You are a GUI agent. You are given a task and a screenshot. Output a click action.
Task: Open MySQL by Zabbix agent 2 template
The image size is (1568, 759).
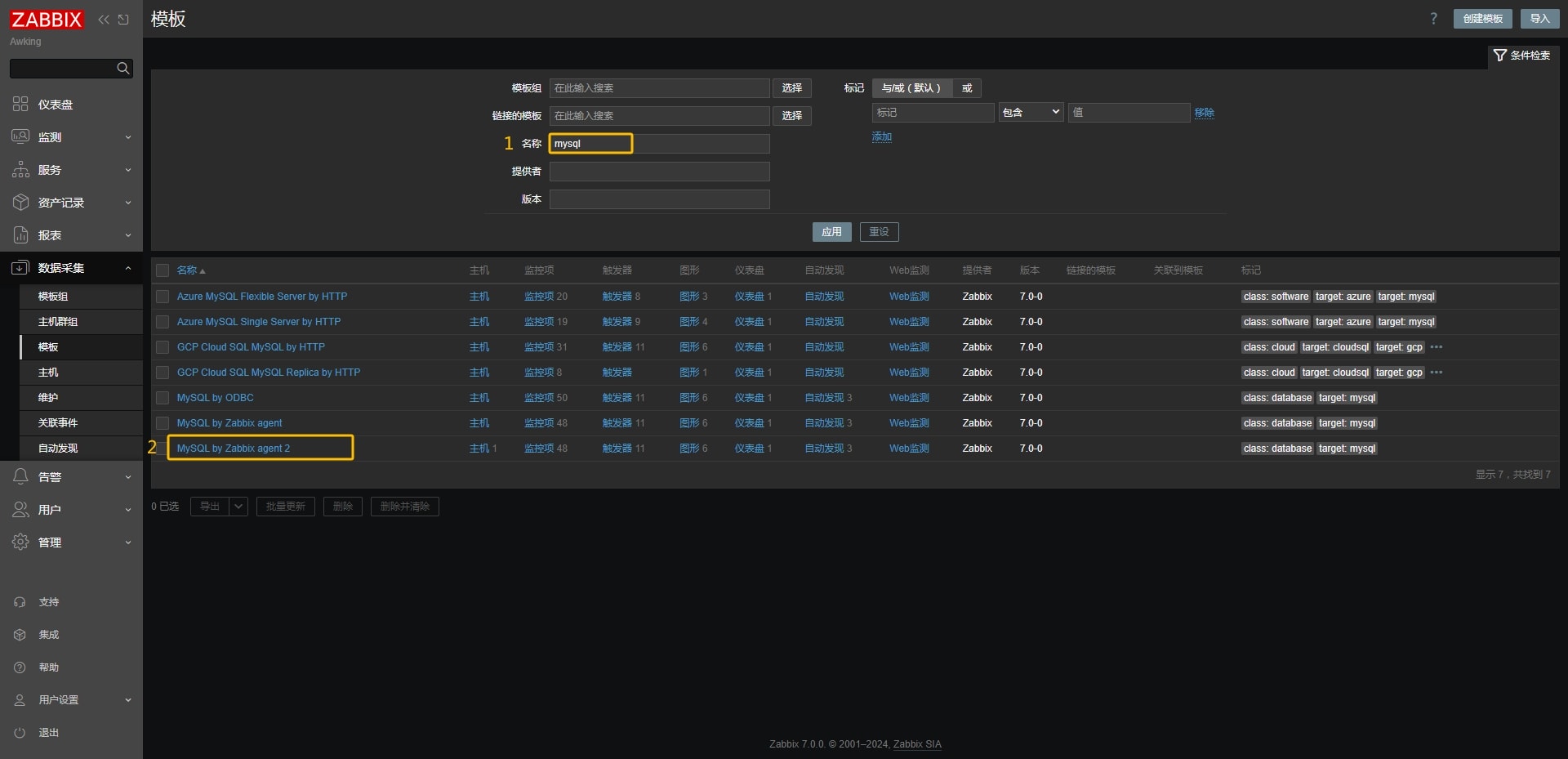coord(234,449)
